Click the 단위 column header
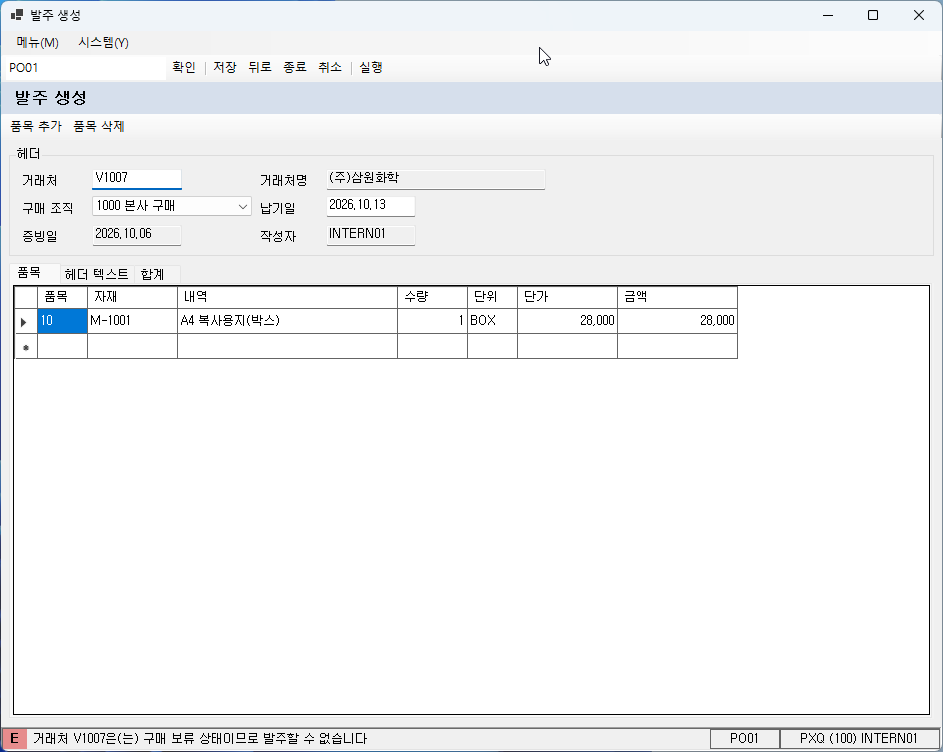Image resolution: width=943 pixels, height=752 pixels. [493, 297]
